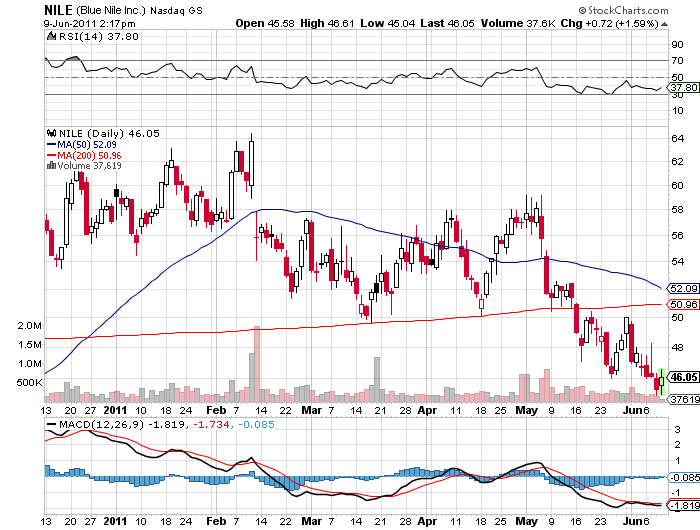Click the MA(50) 52.09 legend text

[x=87, y=145]
